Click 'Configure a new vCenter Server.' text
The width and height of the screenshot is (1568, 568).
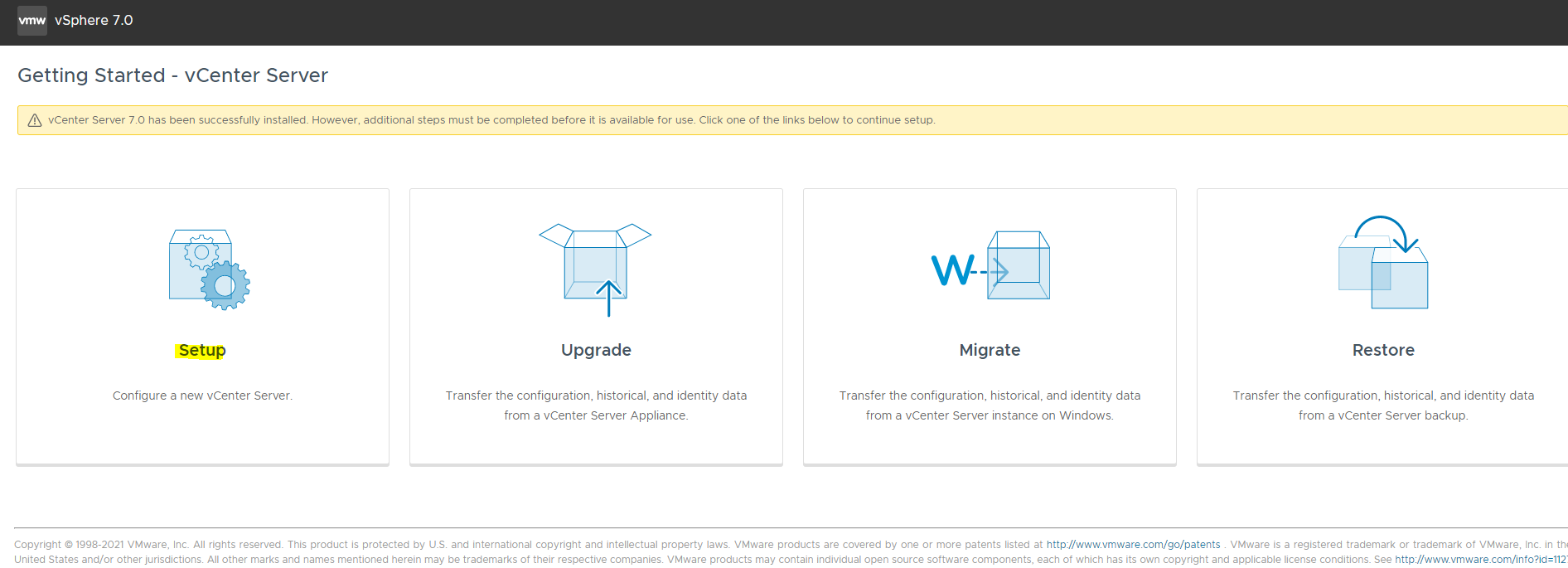tap(202, 396)
